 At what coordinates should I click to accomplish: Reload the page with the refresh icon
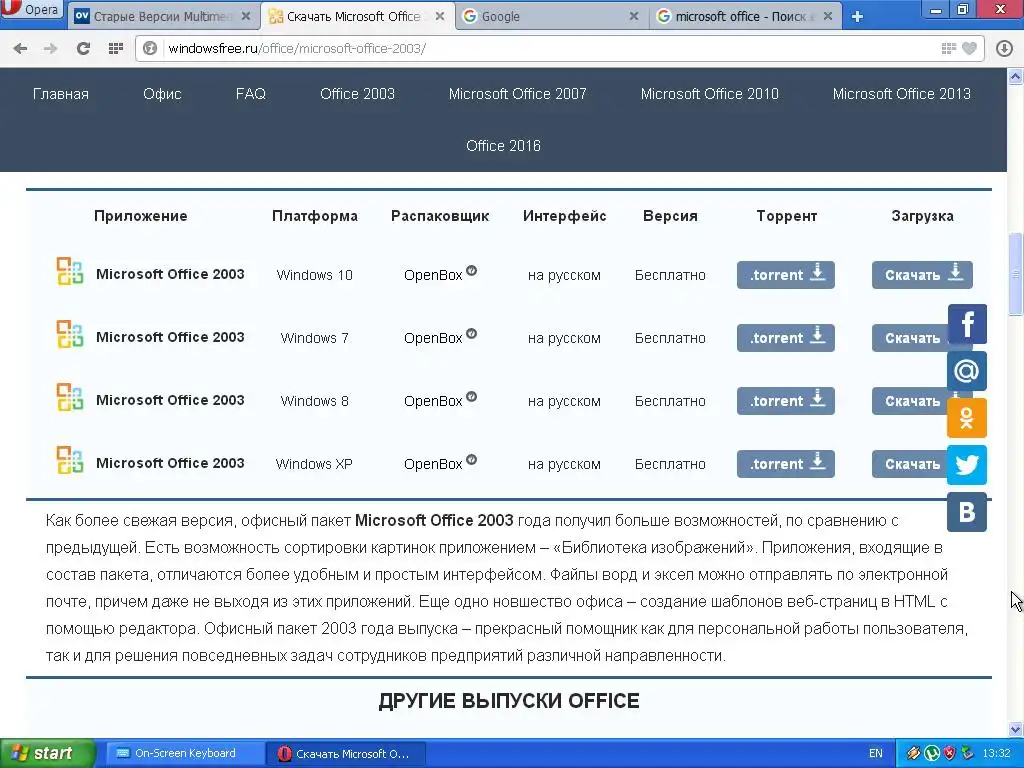coord(83,48)
